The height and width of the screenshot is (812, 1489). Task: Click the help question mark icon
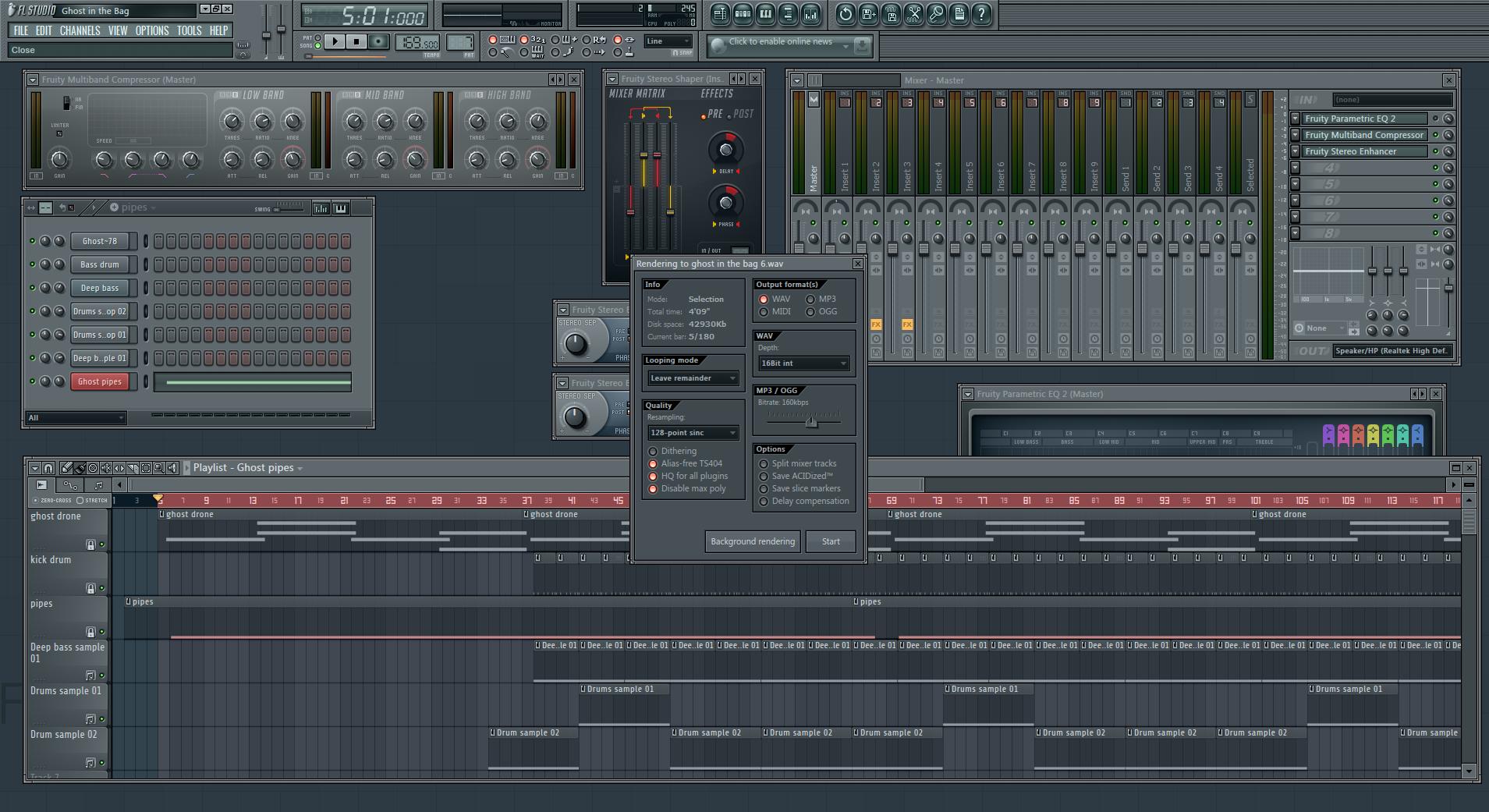pyautogui.click(x=981, y=13)
